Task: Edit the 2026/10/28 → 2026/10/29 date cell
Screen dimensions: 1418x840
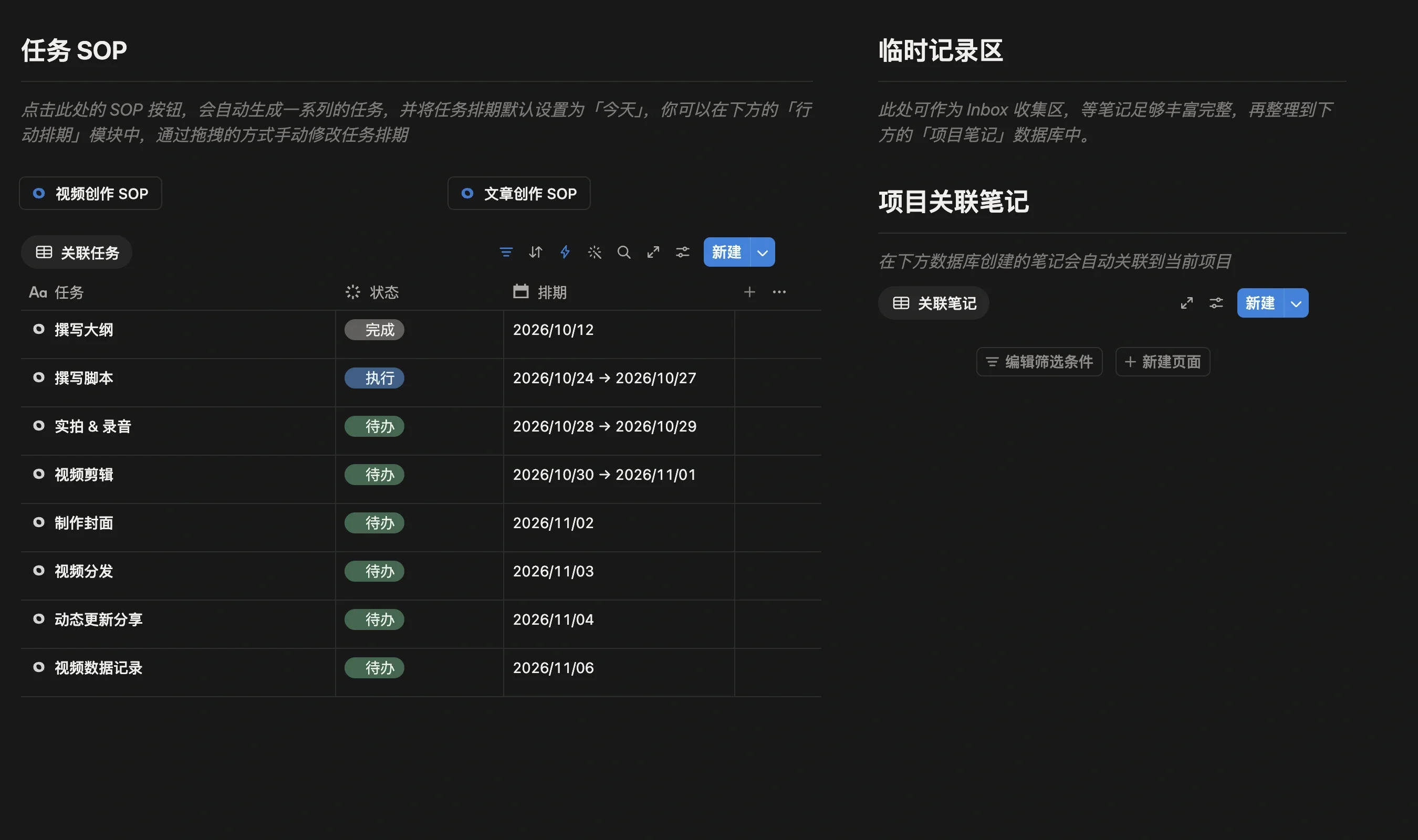Action: [x=619, y=430]
